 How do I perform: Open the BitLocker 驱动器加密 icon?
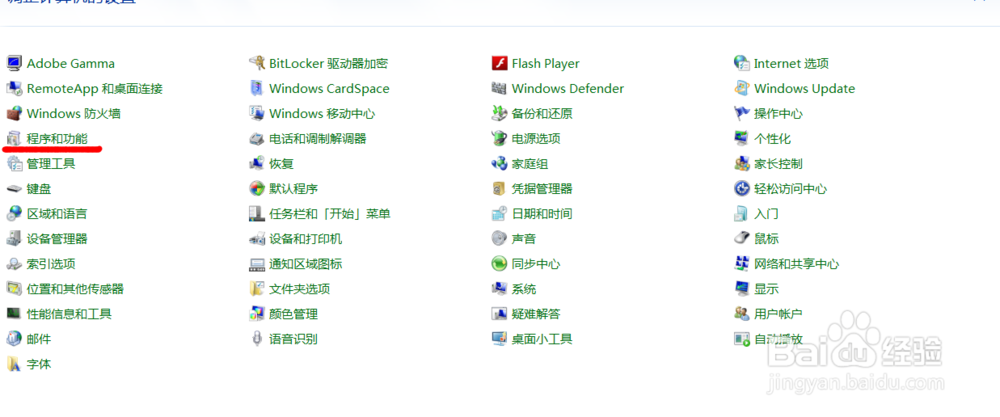256,63
